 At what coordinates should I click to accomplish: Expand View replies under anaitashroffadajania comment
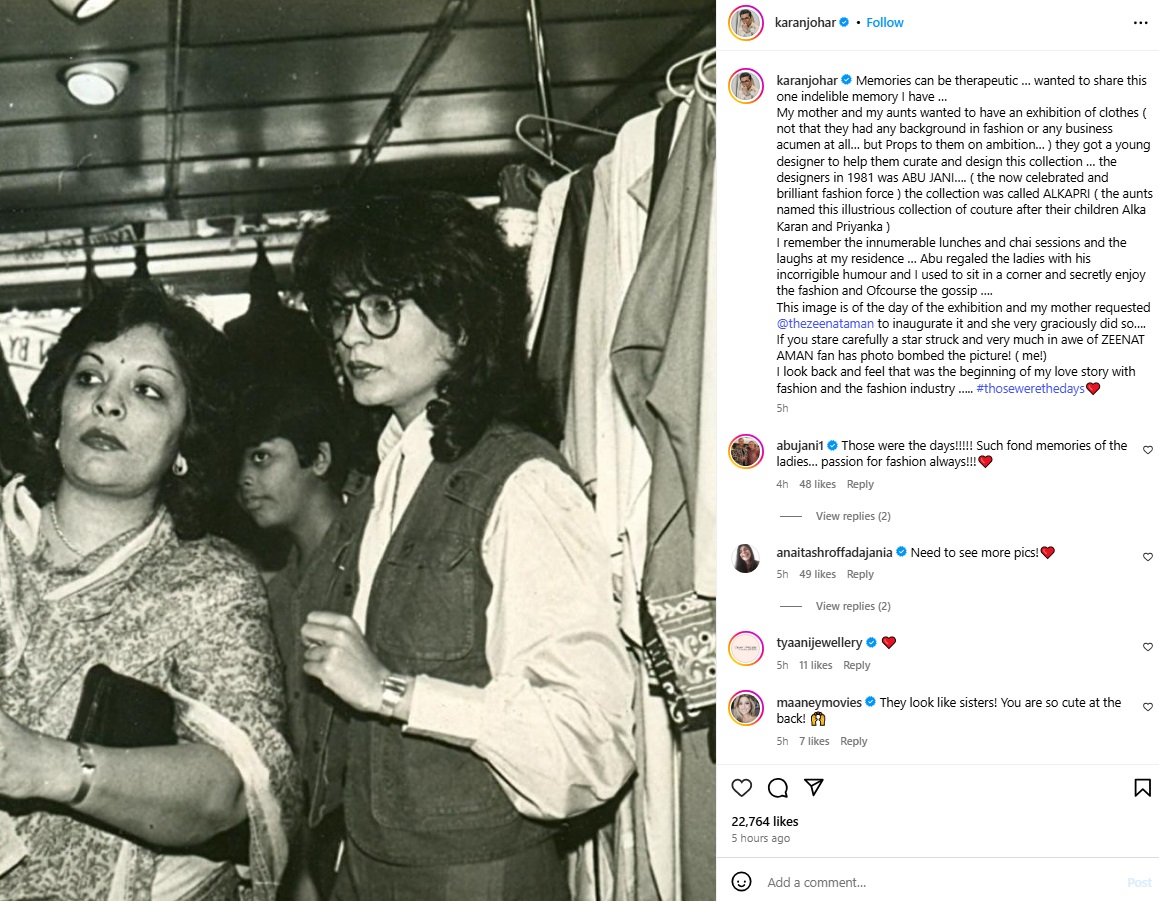[853, 606]
